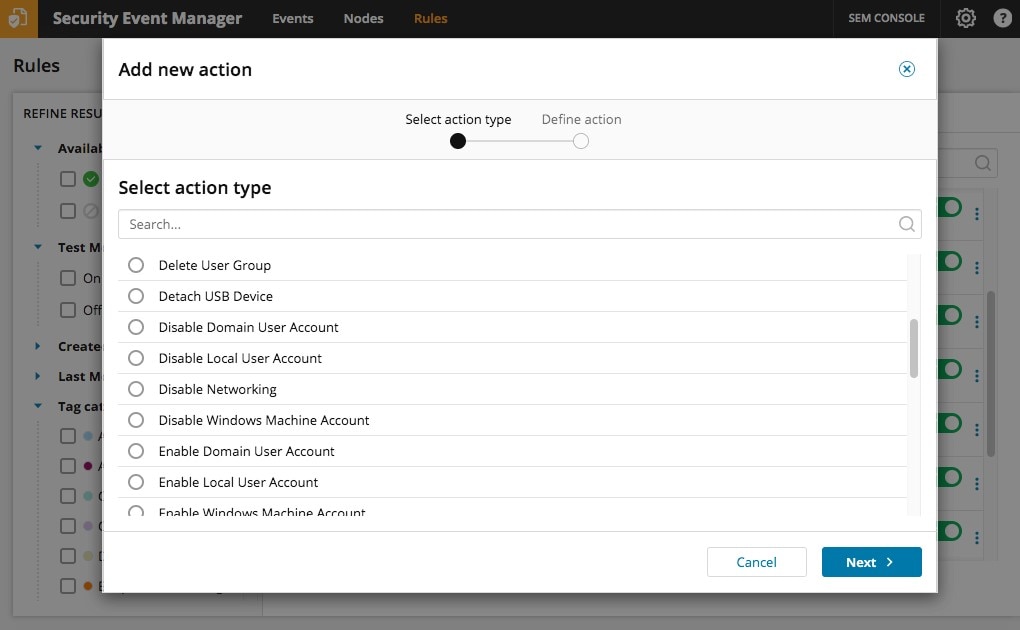Image resolution: width=1020 pixels, height=630 pixels.
Task: Click the green check status icon in sidebar
Action: coord(91,178)
